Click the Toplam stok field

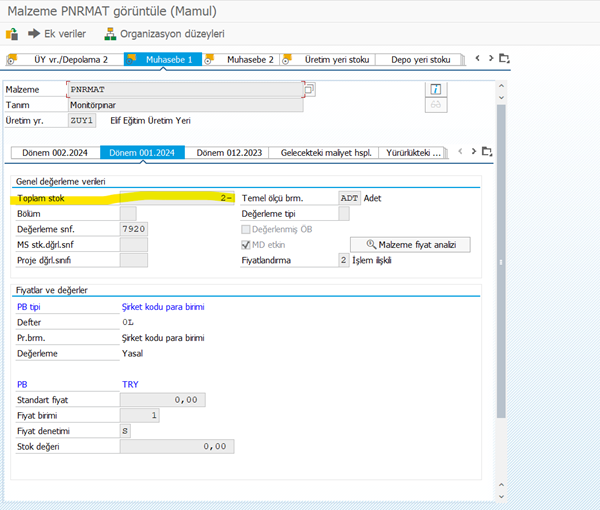click(x=177, y=198)
